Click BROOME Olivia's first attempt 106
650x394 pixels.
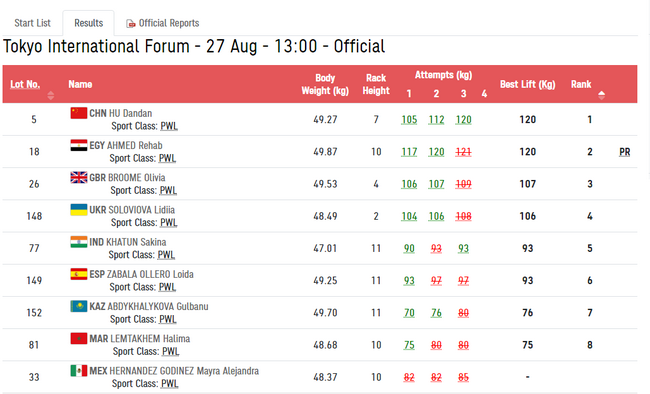coord(409,184)
